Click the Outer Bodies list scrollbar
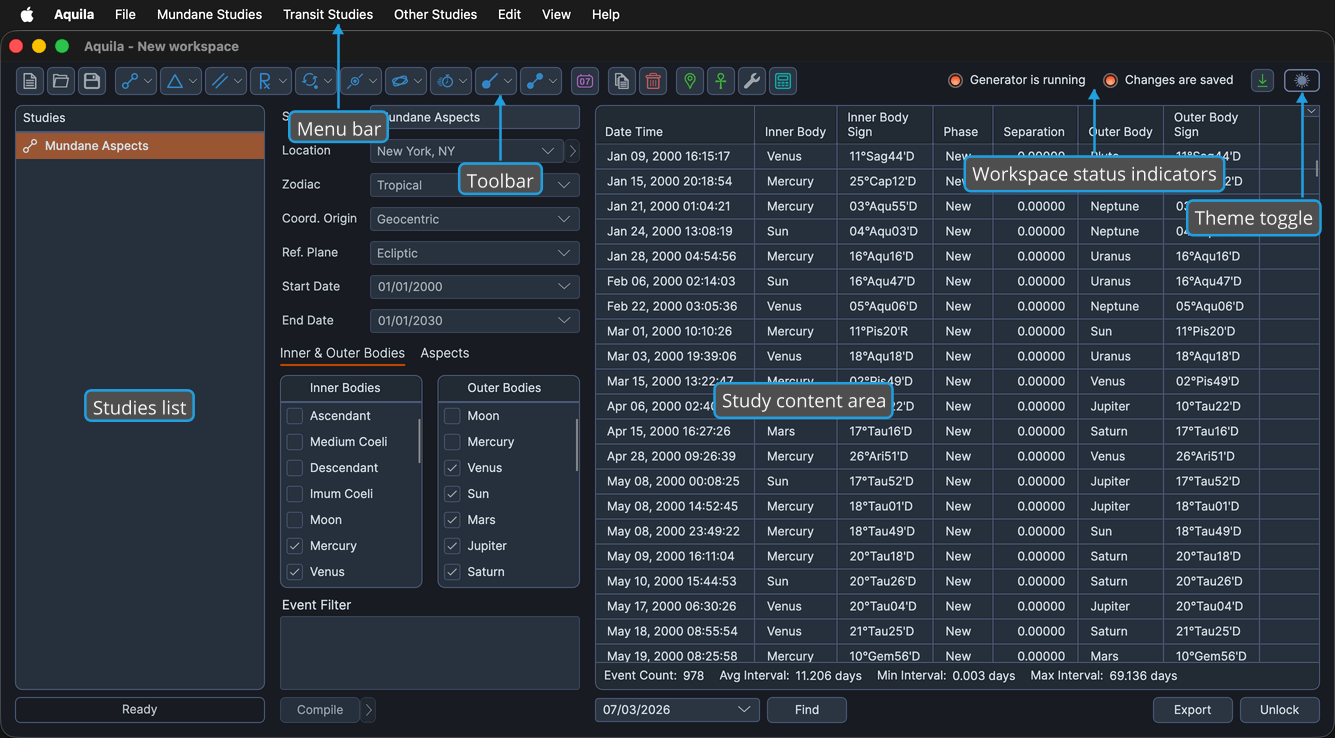 click(x=577, y=444)
